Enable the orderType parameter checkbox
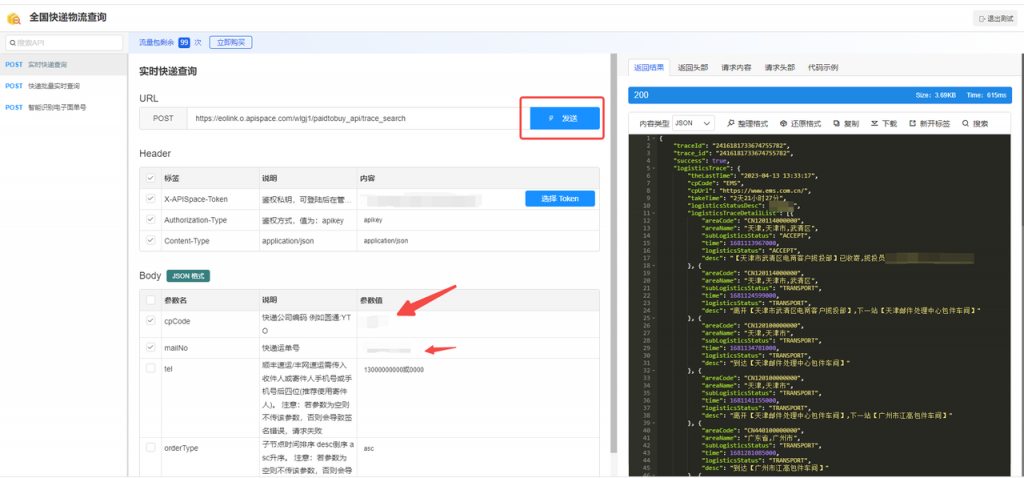The width and height of the screenshot is (1024, 478). [151, 447]
